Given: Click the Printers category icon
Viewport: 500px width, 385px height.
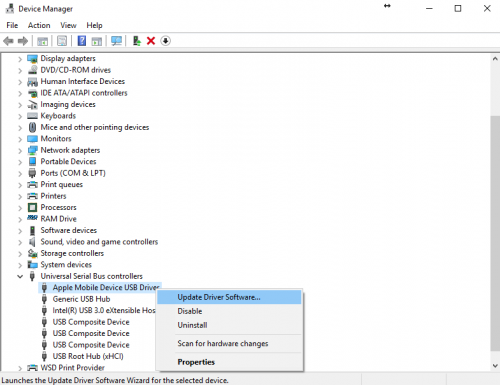Looking at the screenshot, I should 32,196.
